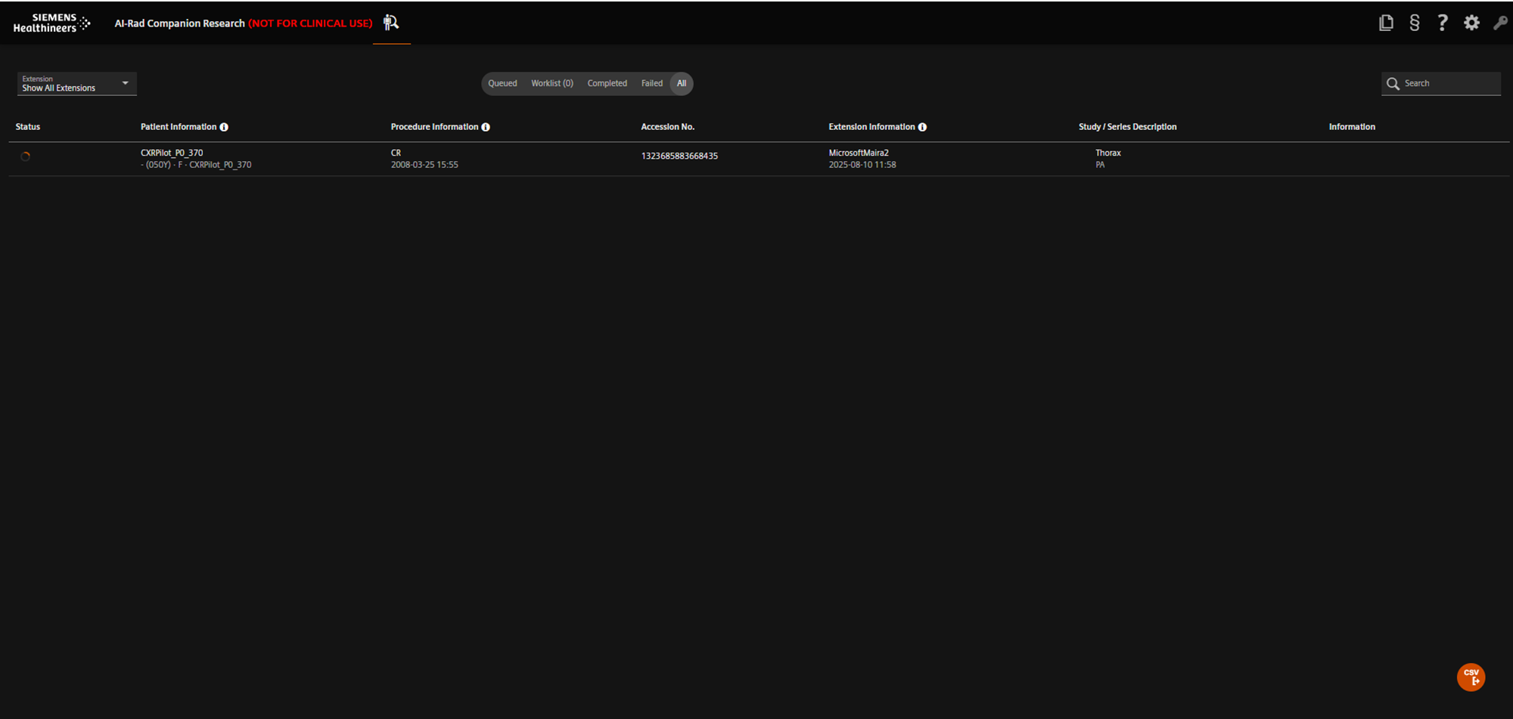Open help question mark icon

click(1442, 22)
